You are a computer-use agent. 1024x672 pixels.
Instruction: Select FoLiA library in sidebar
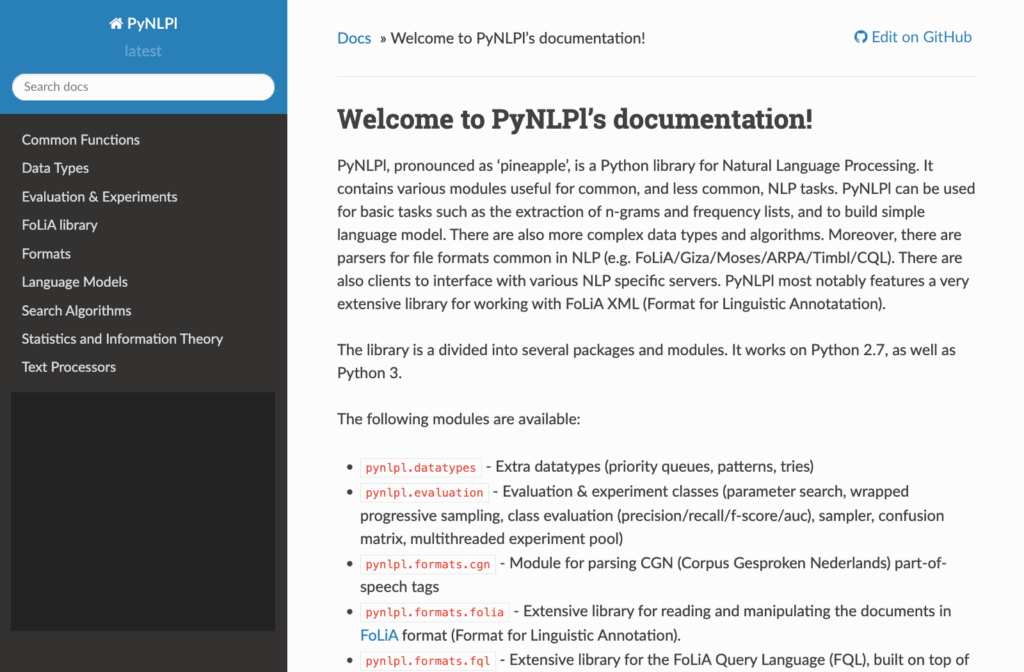pos(60,225)
